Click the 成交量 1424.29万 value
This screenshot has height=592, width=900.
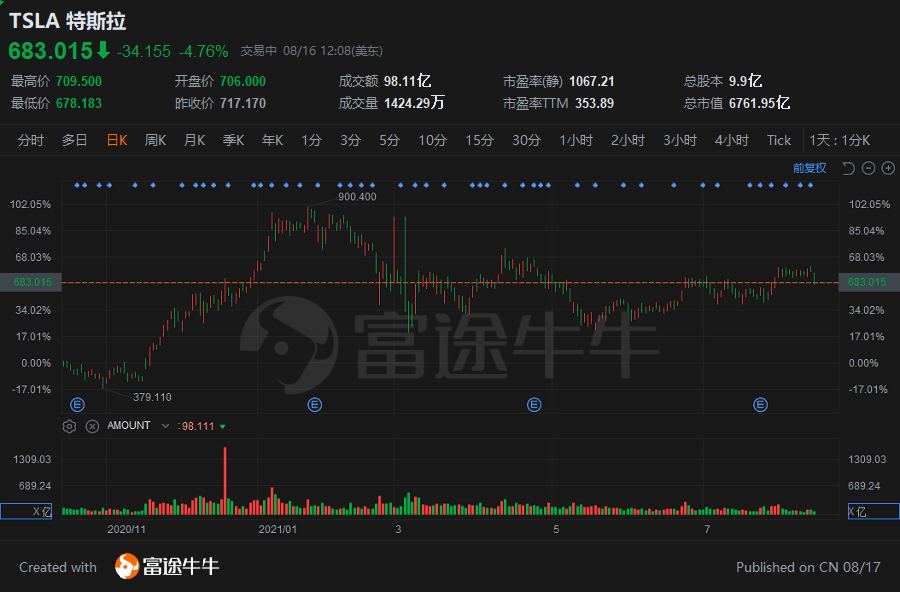click(414, 103)
